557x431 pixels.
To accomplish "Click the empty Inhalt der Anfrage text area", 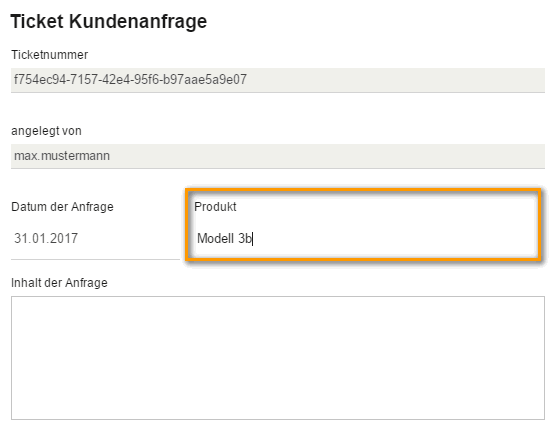I will tap(278, 358).
